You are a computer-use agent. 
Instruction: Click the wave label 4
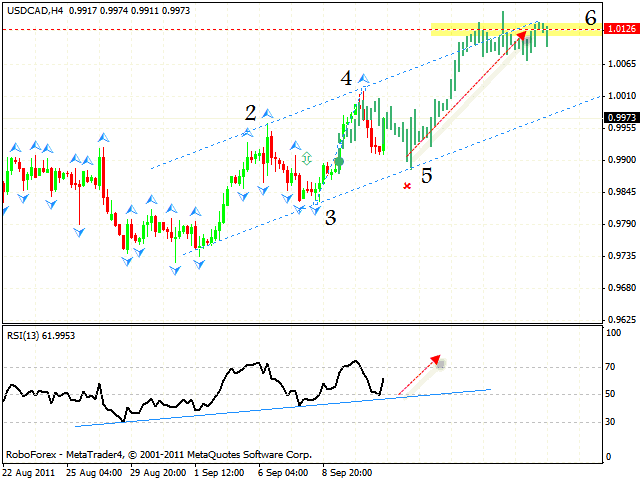pos(345,78)
